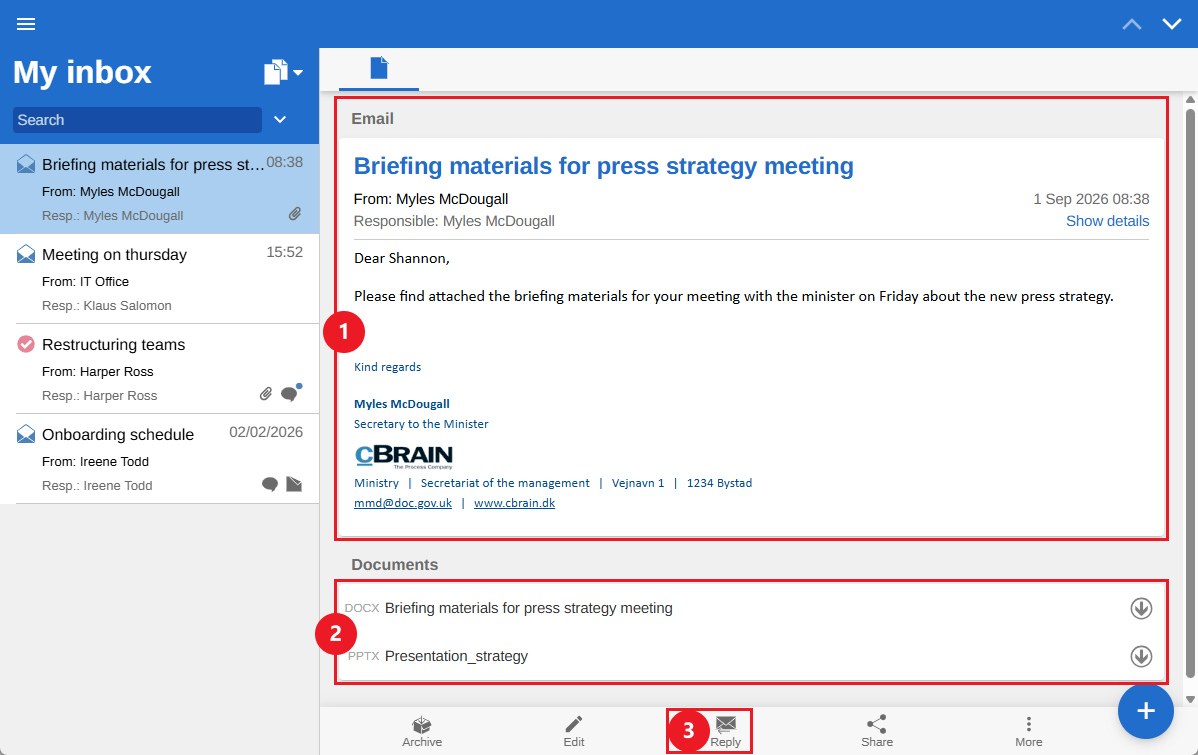The width and height of the screenshot is (1198, 755).
Task: Download the Briefing materials DOCX file
Action: coord(1141,608)
